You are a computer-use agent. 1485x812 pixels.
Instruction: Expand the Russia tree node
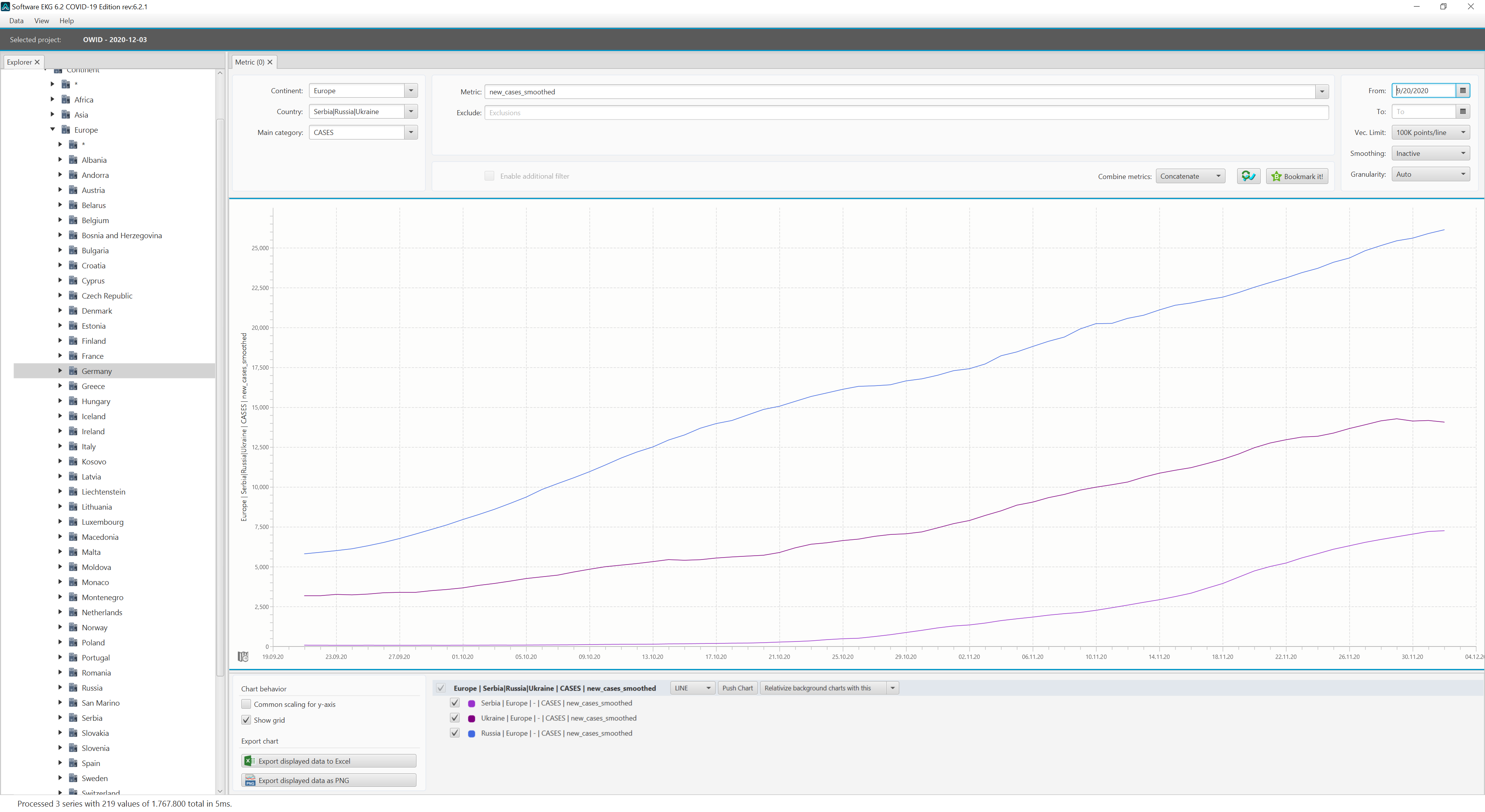pos(60,687)
